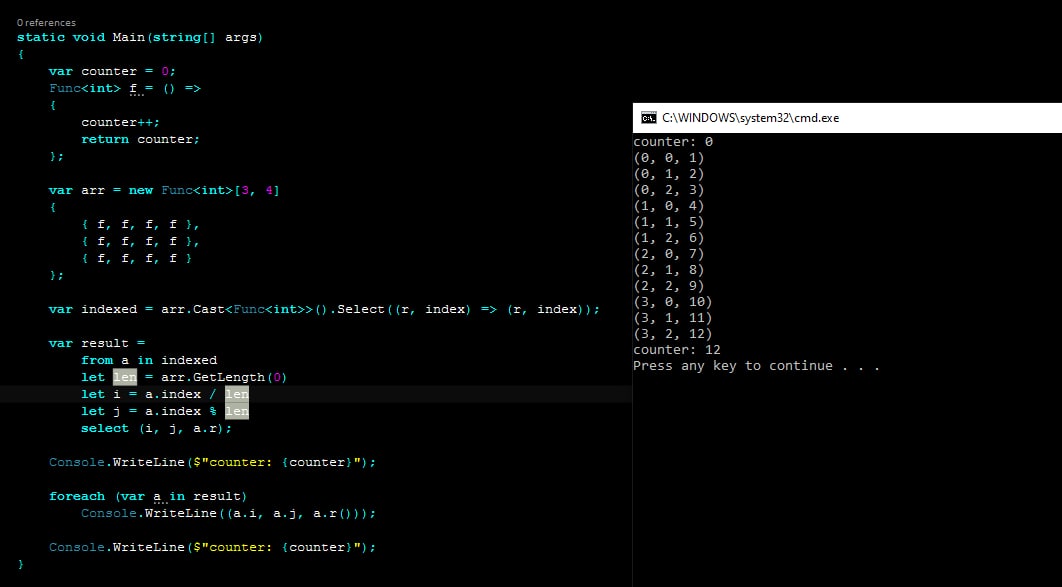
Task: Click console output '(2, 2, 9)'
Action: (669, 286)
